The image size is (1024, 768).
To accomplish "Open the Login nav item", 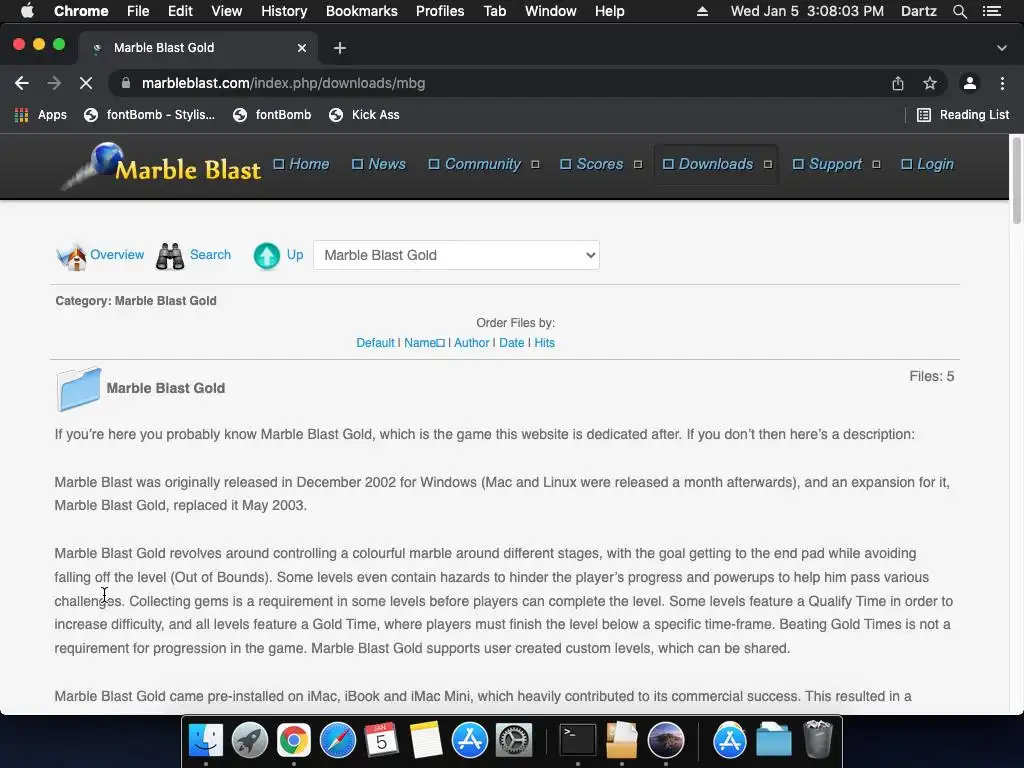I will (928, 164).
